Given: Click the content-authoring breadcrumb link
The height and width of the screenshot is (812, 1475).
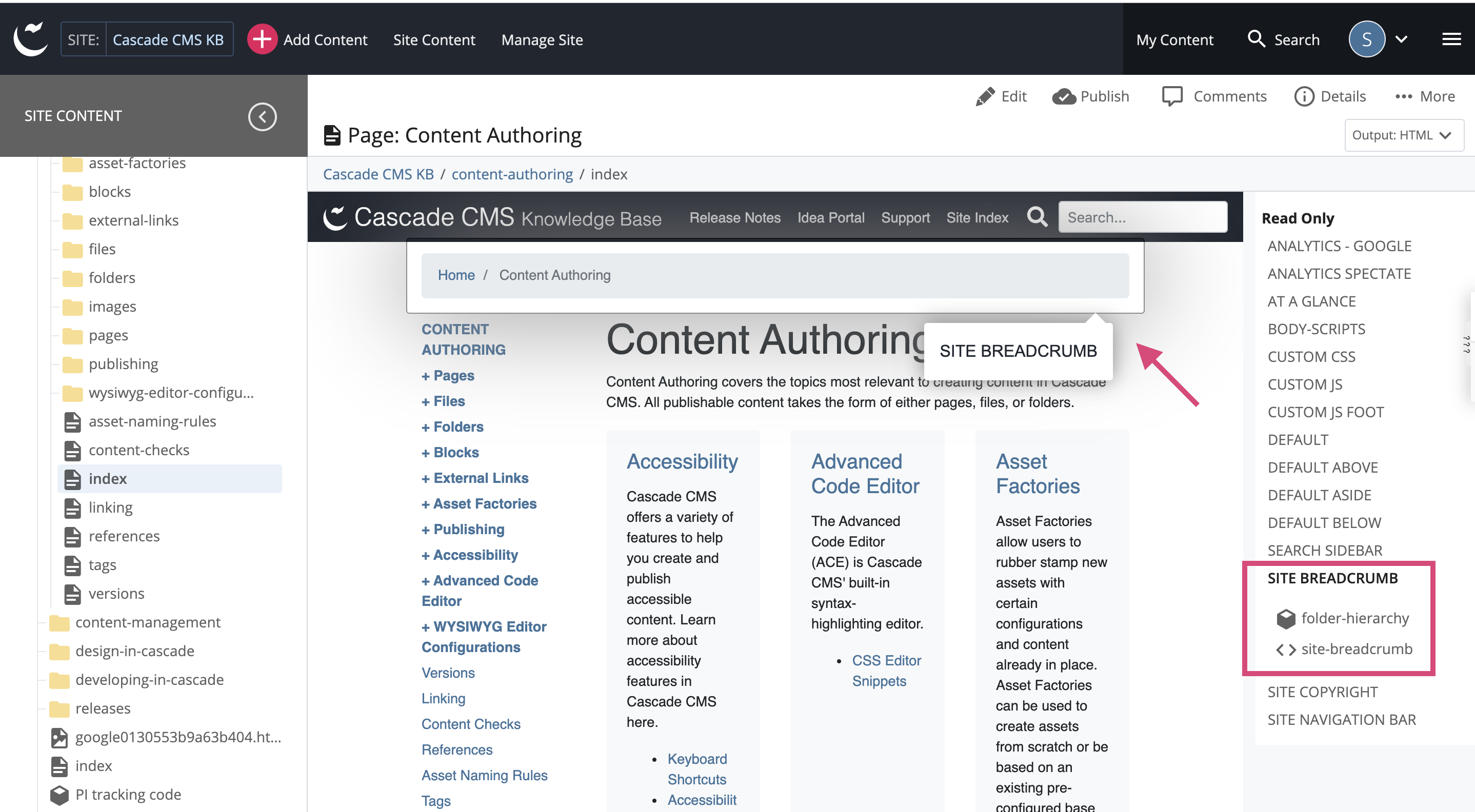Looking at the screenshot, I should point(512,174).
